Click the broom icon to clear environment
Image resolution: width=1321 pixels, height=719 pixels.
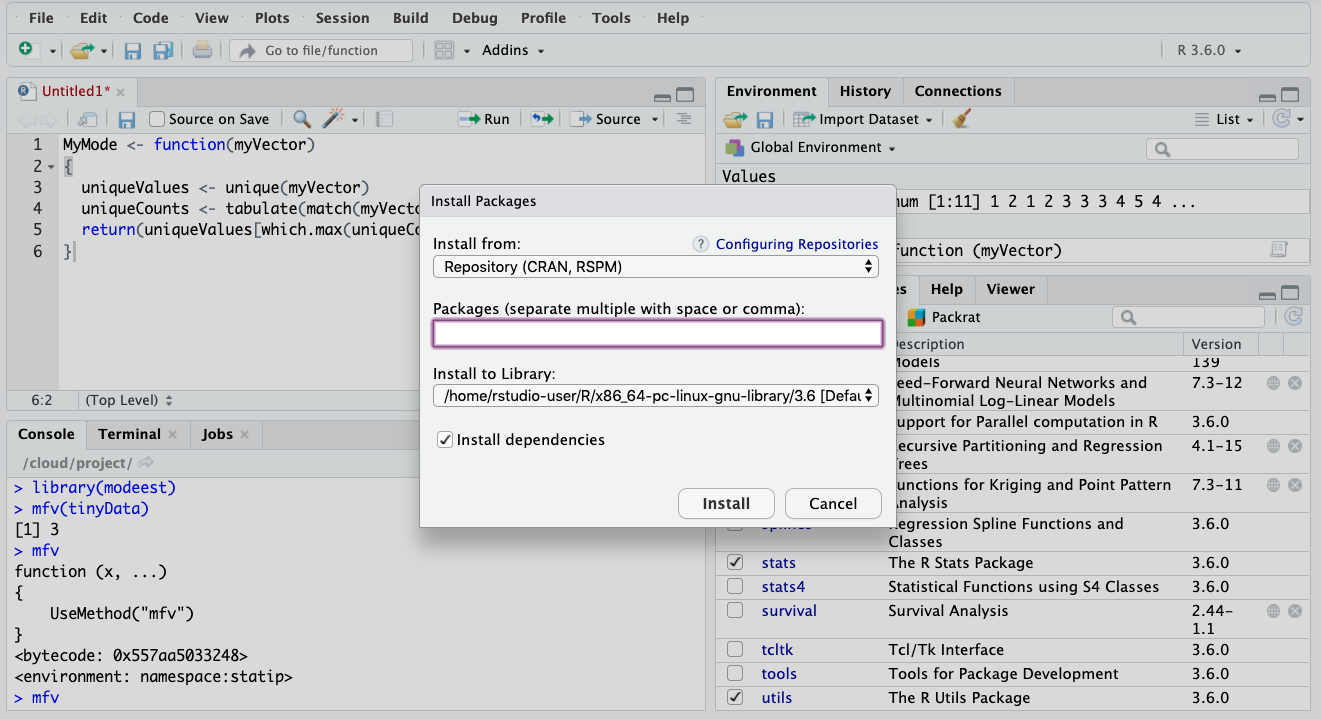click(x=962, y=119)
